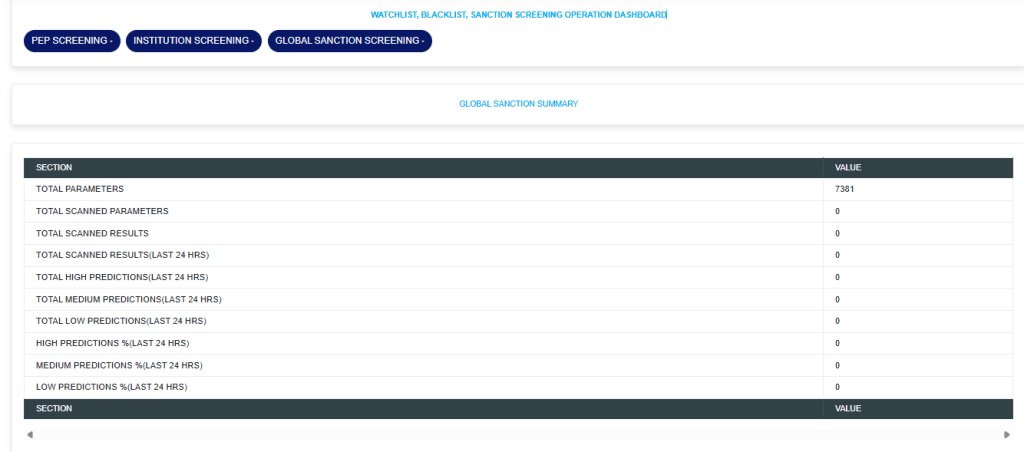
Task: Select Total Low Predictions (Last 24 Hrs) row
Action: 121,321
